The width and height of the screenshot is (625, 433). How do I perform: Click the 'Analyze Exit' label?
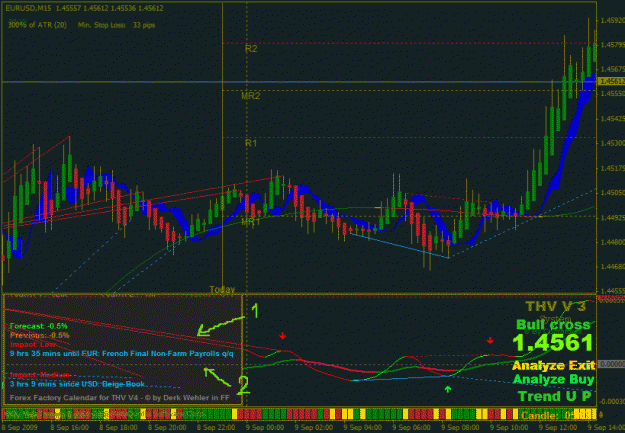coord(553,365)
